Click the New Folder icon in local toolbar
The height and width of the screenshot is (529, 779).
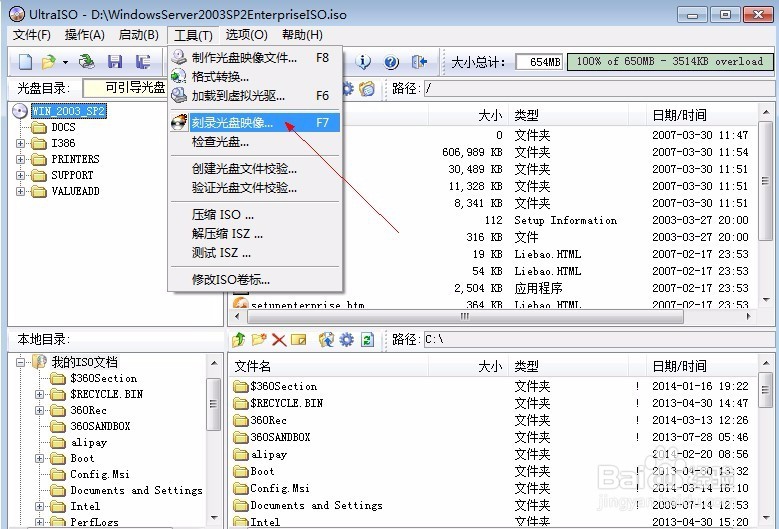point(259,340)
